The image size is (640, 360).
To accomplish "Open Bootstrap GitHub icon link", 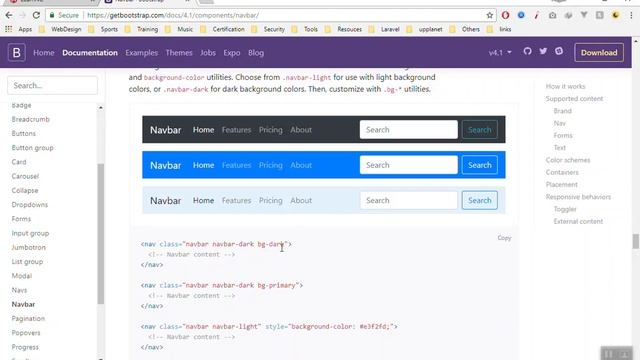I will click(x=527, y=51).
